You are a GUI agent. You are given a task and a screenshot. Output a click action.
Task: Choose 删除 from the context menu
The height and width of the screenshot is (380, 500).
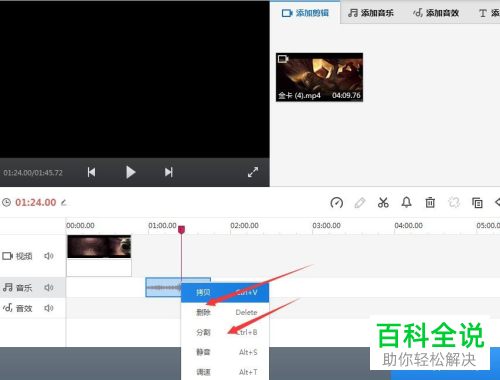pos(225,312)
